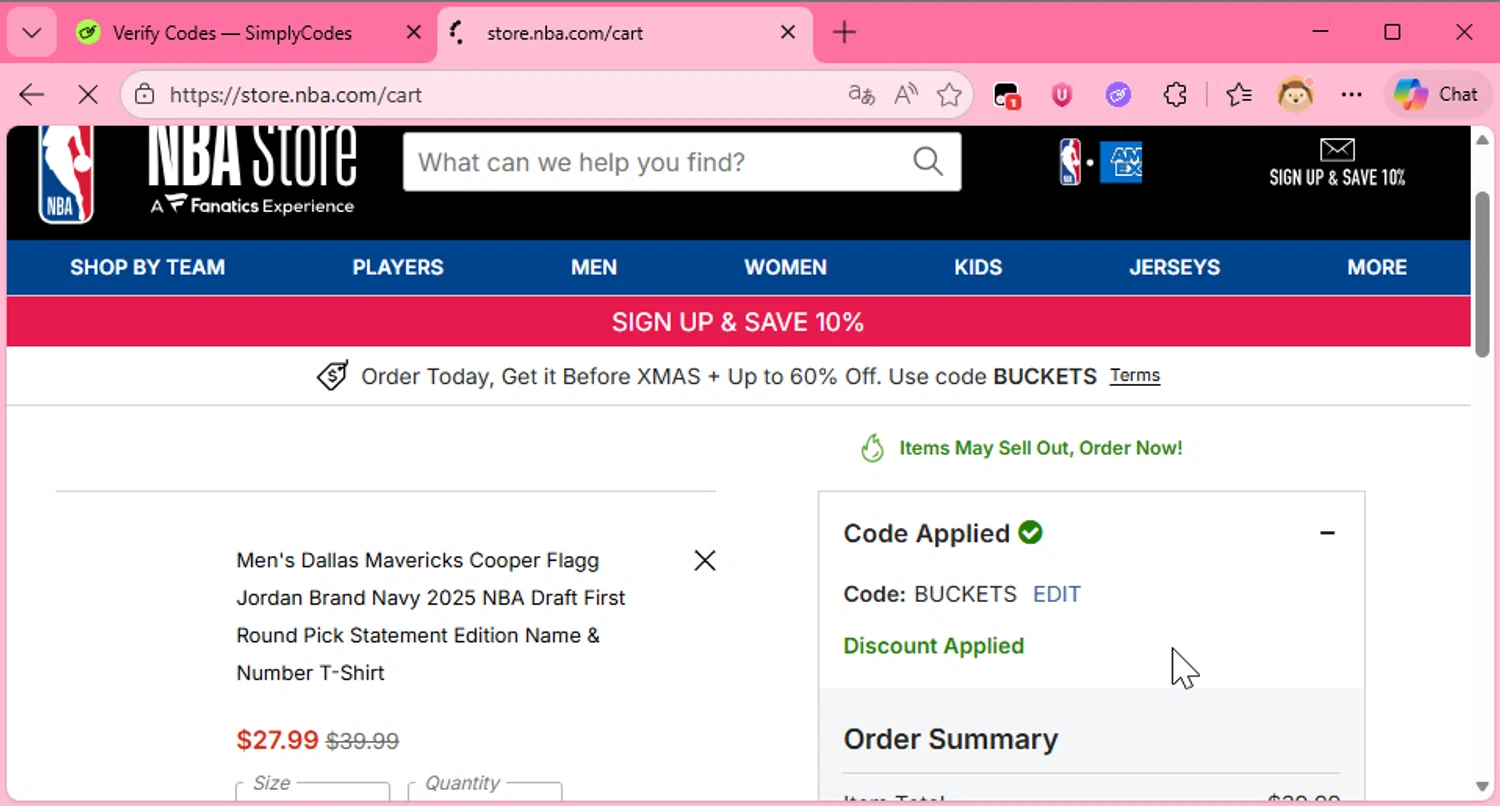Open the Women menu
The image size is (1500, 806).
coord(785,267)
